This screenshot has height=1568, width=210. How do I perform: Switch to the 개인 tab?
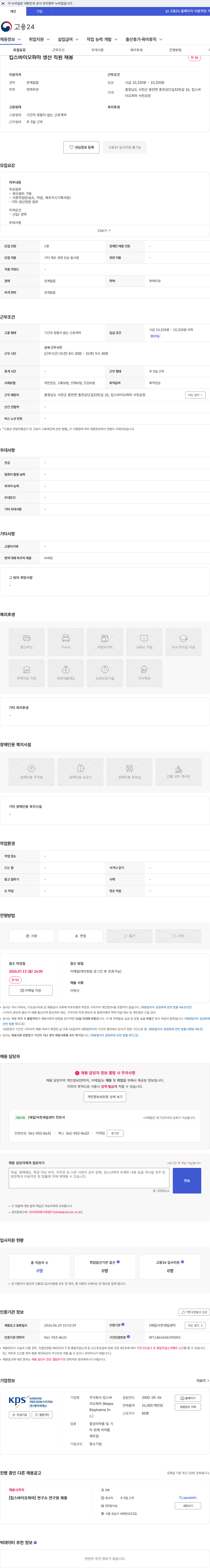tap(13, 12)
